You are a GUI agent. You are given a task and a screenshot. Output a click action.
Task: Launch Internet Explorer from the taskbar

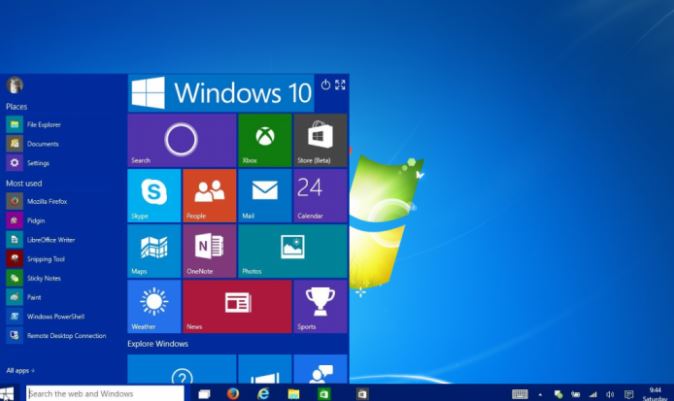(x=263, y=393)
